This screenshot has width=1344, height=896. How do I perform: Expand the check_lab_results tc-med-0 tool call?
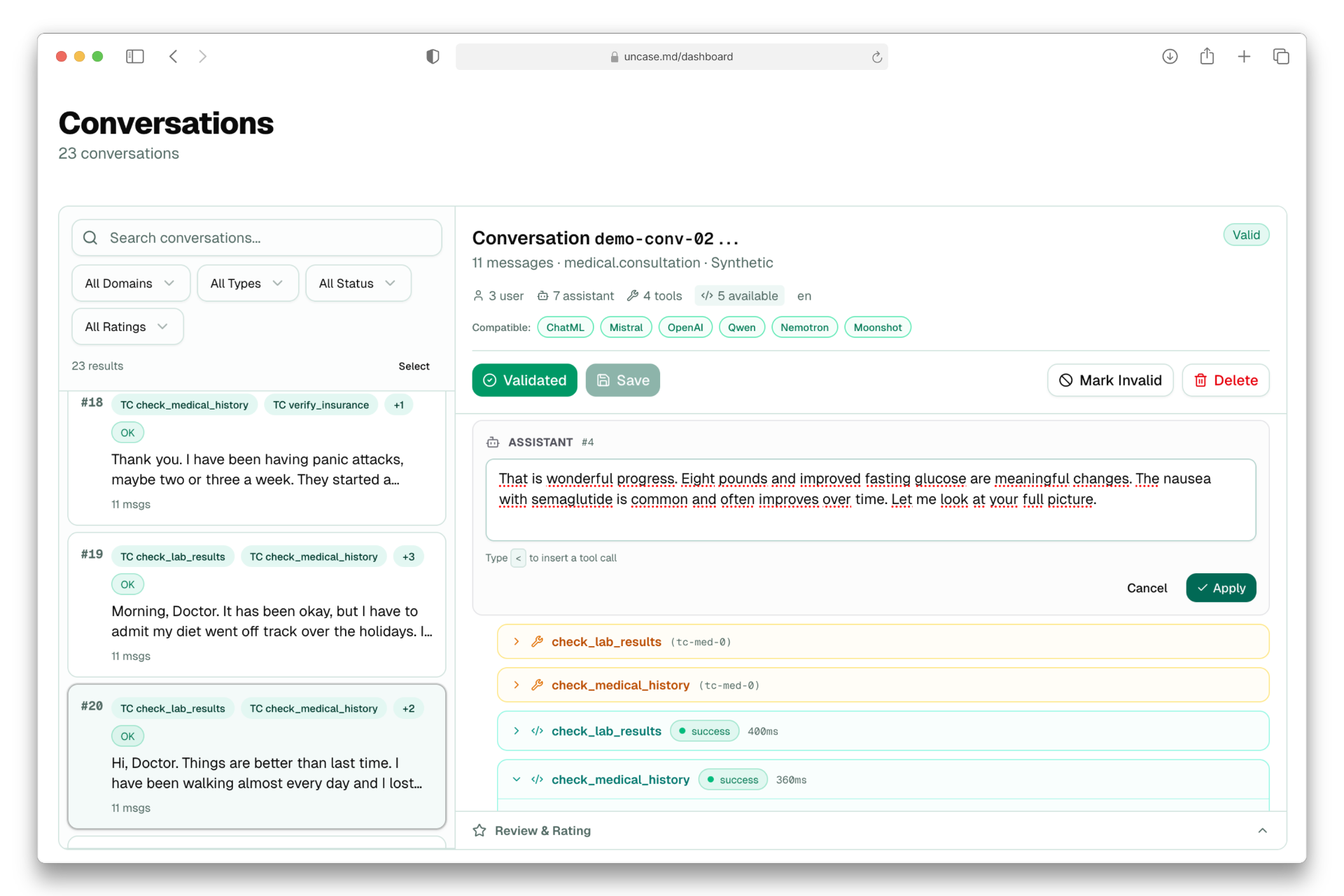click(517, 642)
